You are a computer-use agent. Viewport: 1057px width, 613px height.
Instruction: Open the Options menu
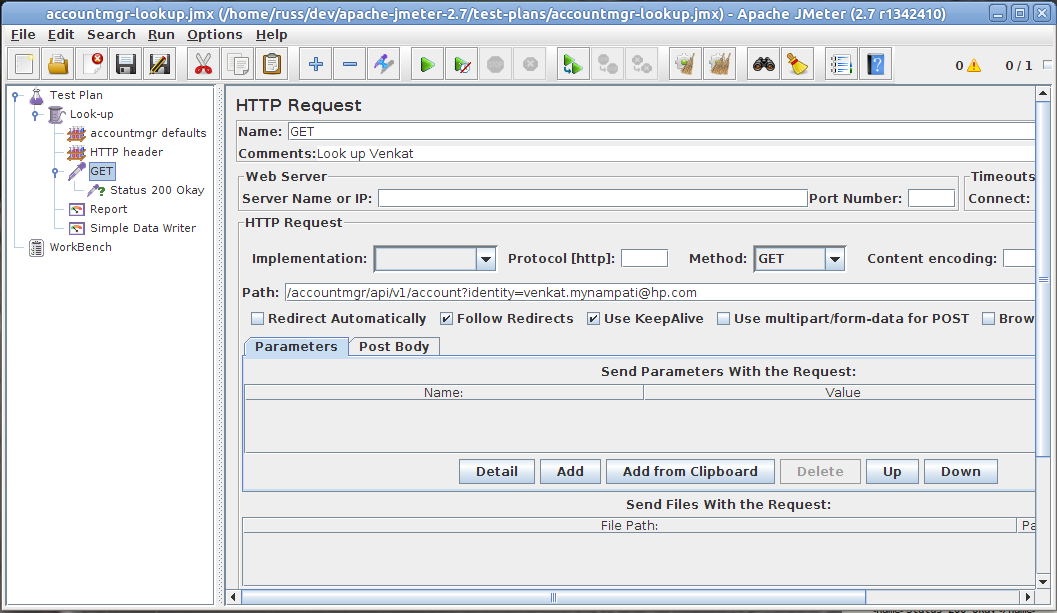pyautogui.click(x=214, y=34)
